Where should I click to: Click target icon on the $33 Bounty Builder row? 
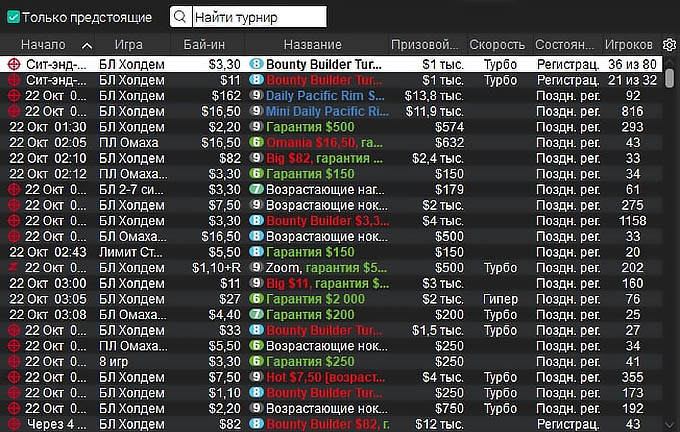click(x=14, y=330)
